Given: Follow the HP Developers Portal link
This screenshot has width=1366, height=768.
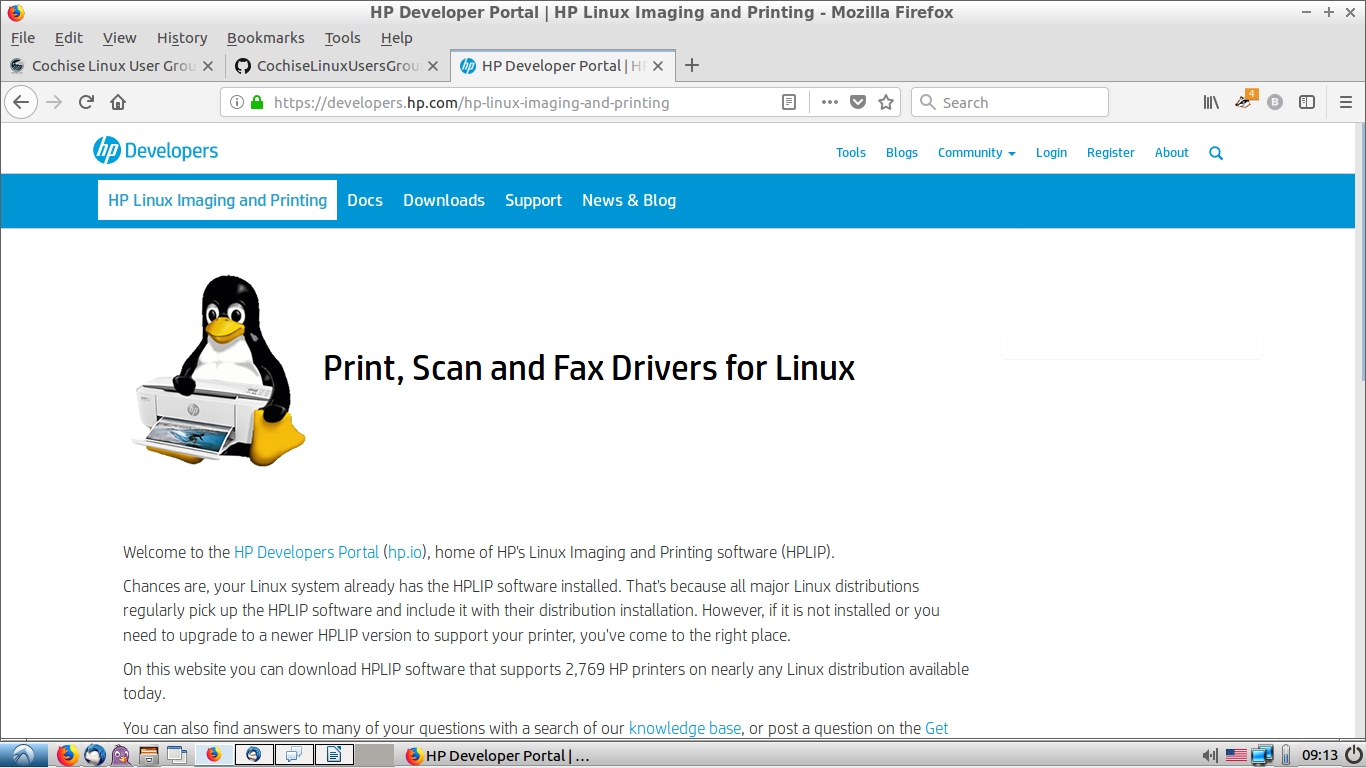Looking at the screenshot, I should click(306, 552).
